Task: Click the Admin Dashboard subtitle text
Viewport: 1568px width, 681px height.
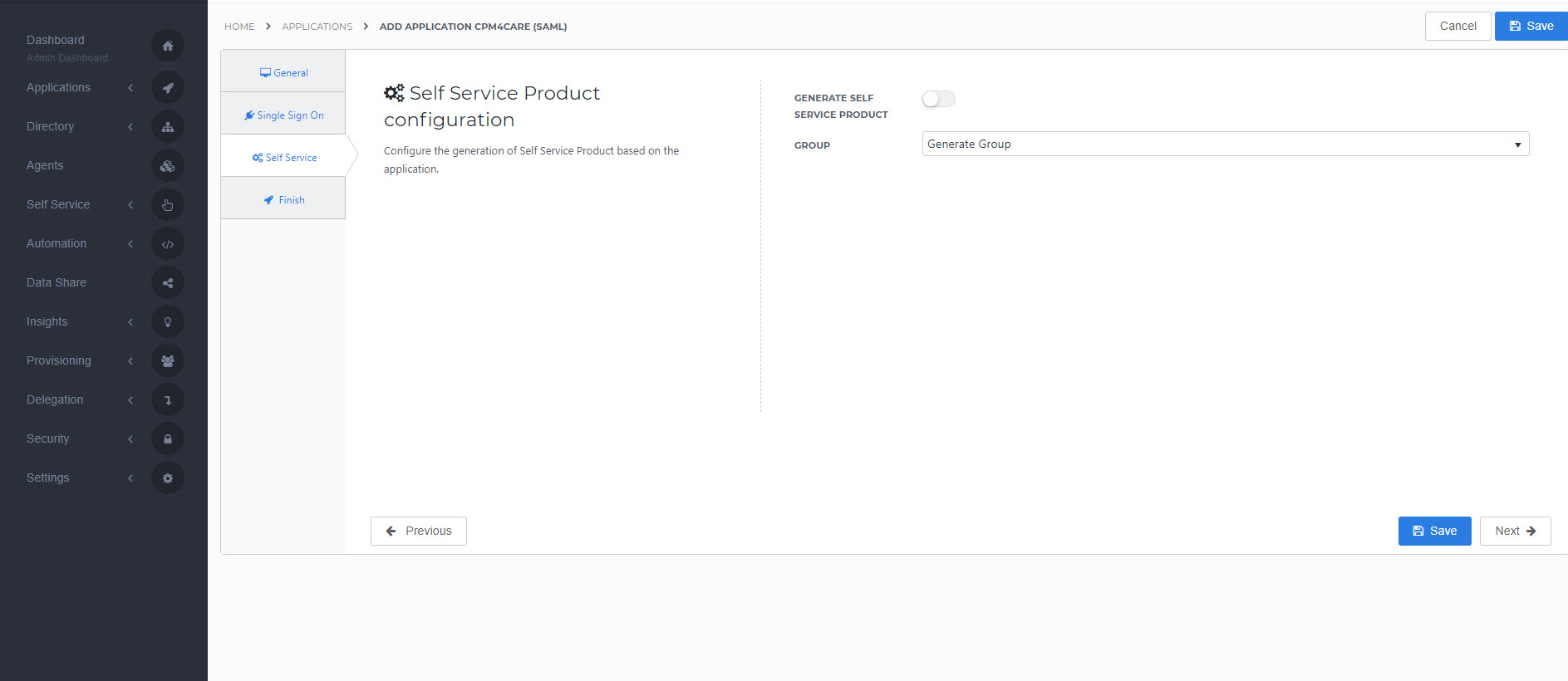Action: tap(67, 58)
